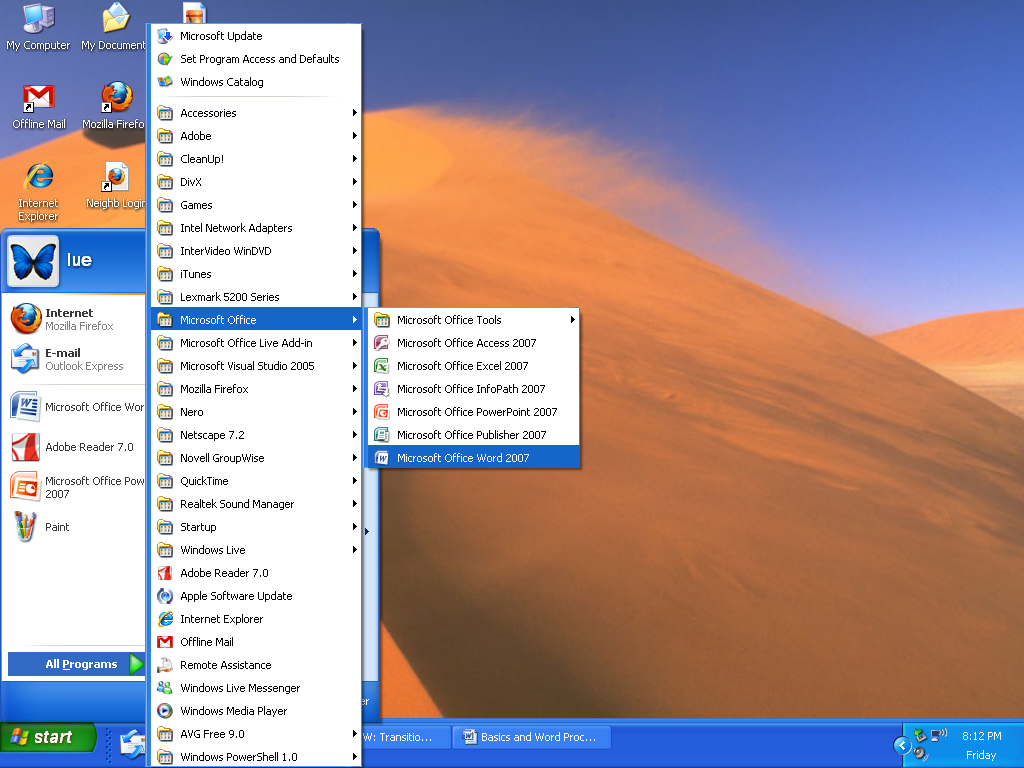The width and height of the screenshot is (1024, 768).
Task: Click the Start button on the taskbar
Action: click(x=48, y=737)
